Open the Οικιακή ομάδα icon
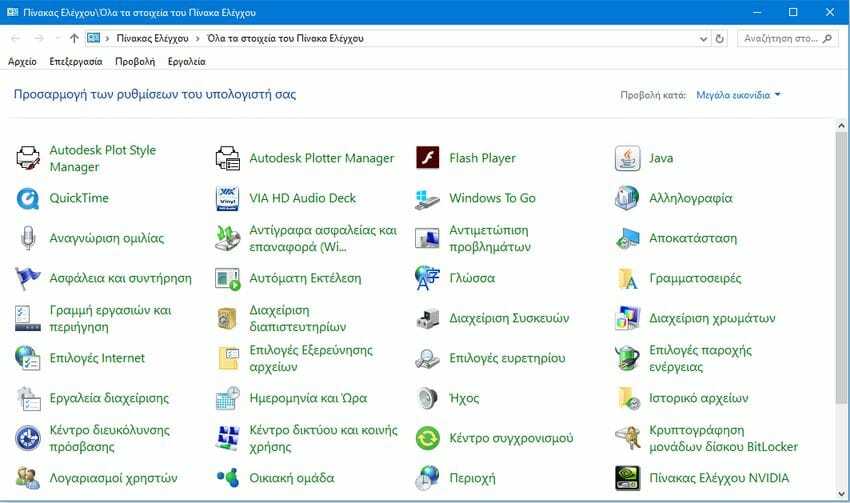Viewport: 850px width, 503px height. (x=228, y=479)
